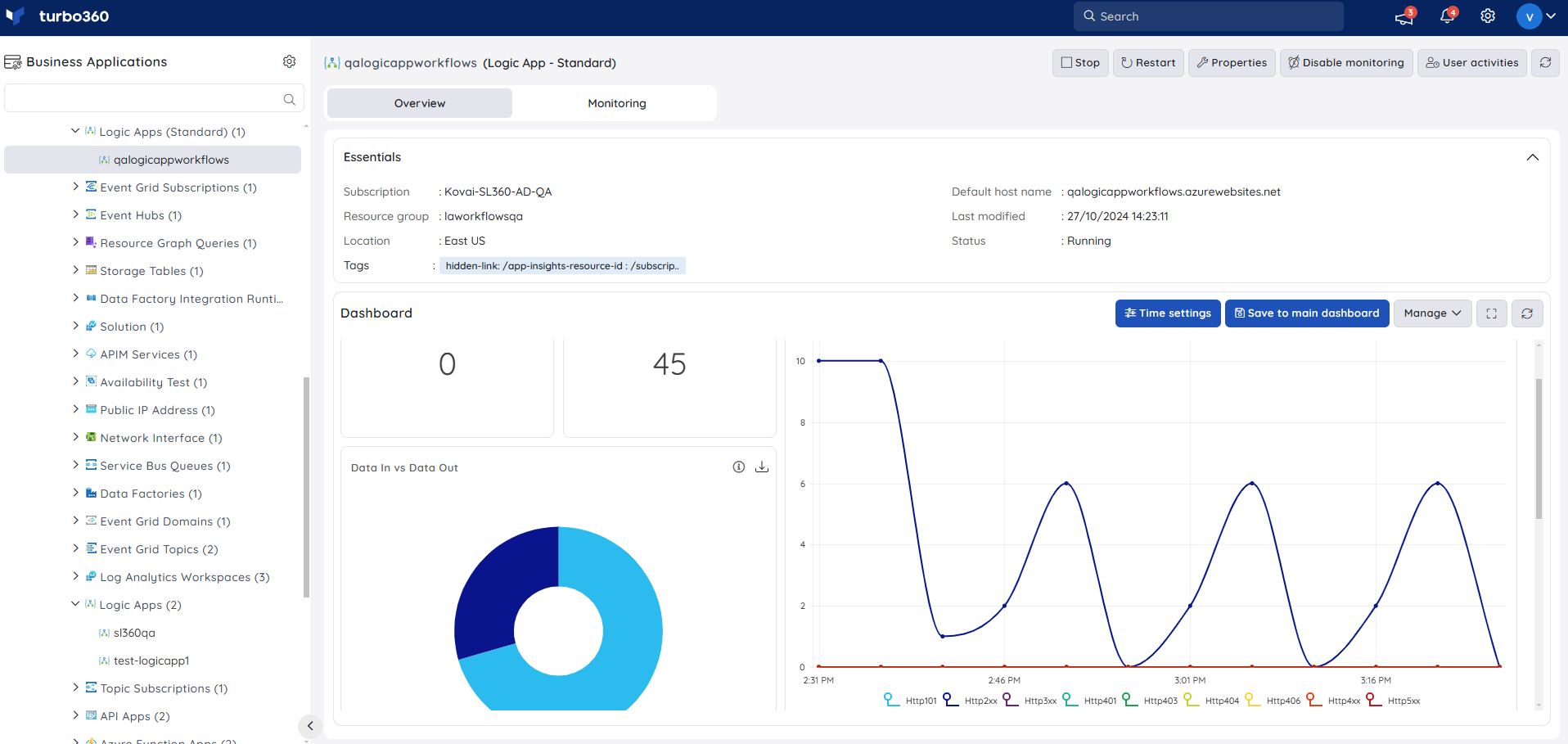Expand Event Hubs node

pyautogui.click(x=75, y=214)
